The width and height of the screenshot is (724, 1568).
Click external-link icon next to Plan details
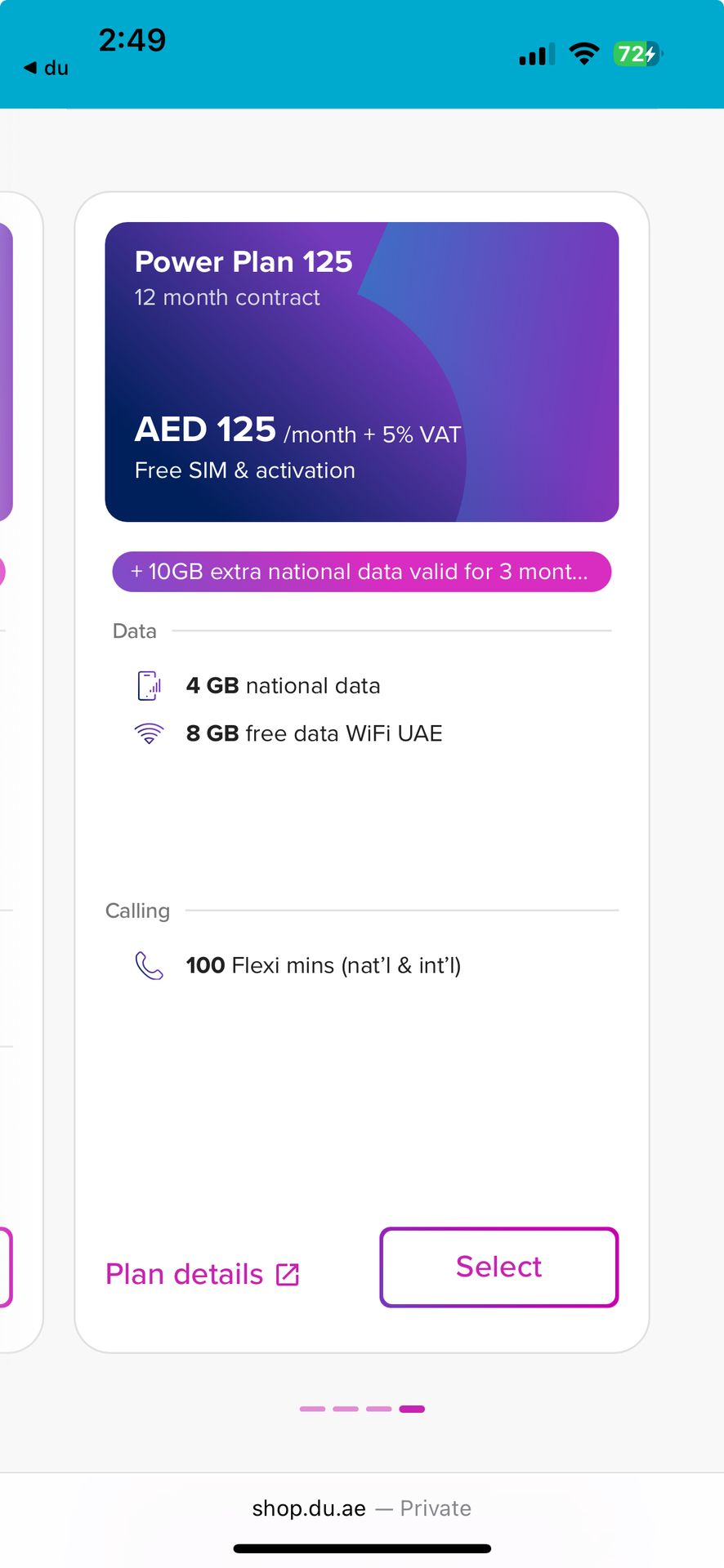(x=288, y=1275)
